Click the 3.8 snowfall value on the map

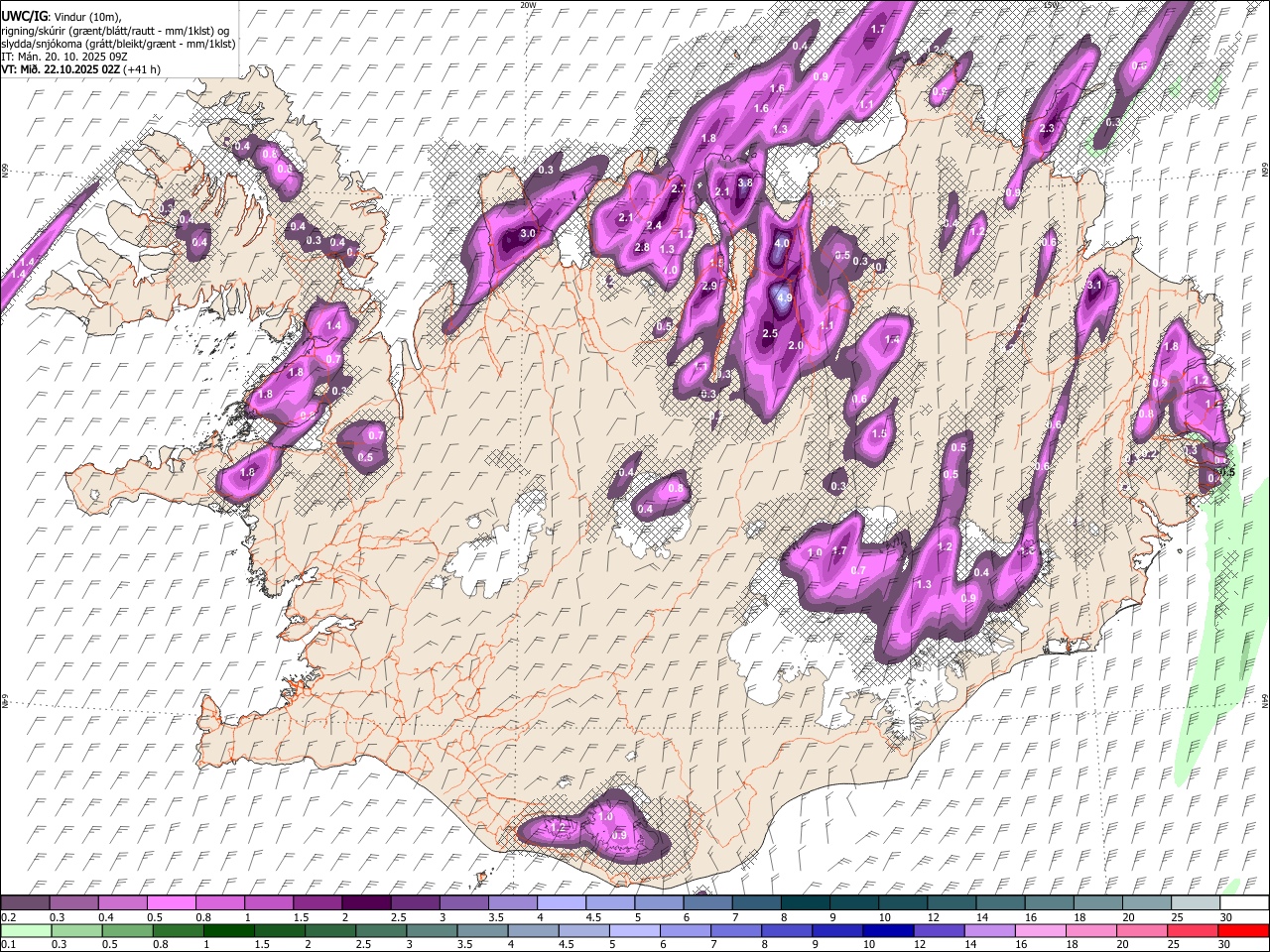[745, 183]
